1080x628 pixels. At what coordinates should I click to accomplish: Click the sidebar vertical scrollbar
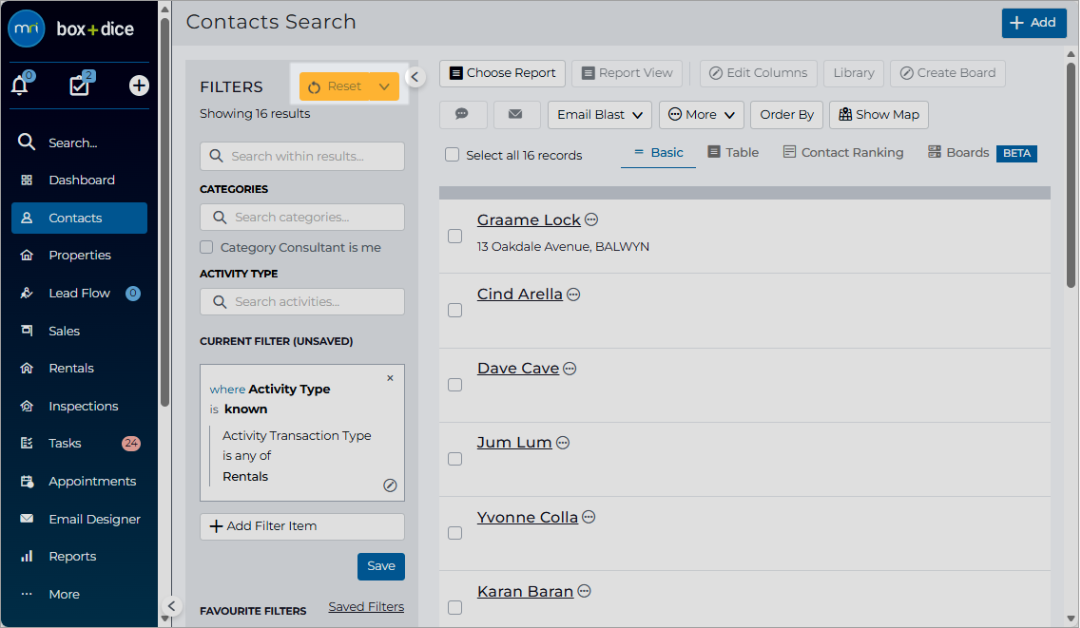pyautogui.click(x=165, y=213)
